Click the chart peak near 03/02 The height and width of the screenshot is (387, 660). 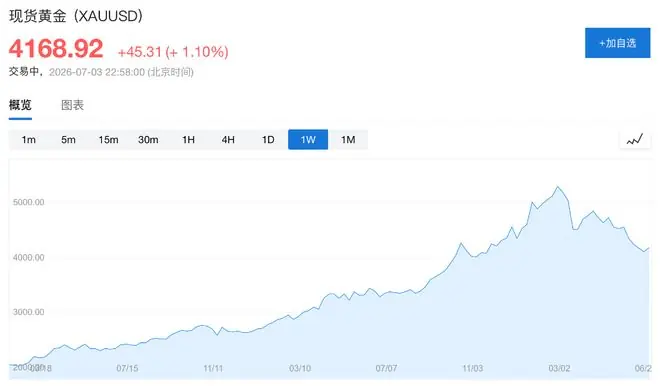[558, 187]
